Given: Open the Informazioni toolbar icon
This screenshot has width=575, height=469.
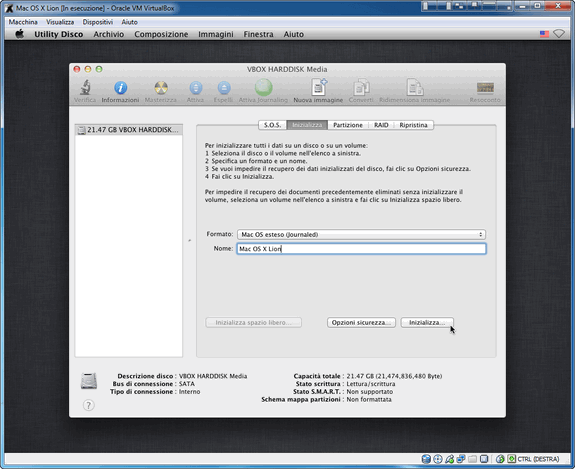Looking at the screenshot, I should pyautogui.click(x=120, y=88).
